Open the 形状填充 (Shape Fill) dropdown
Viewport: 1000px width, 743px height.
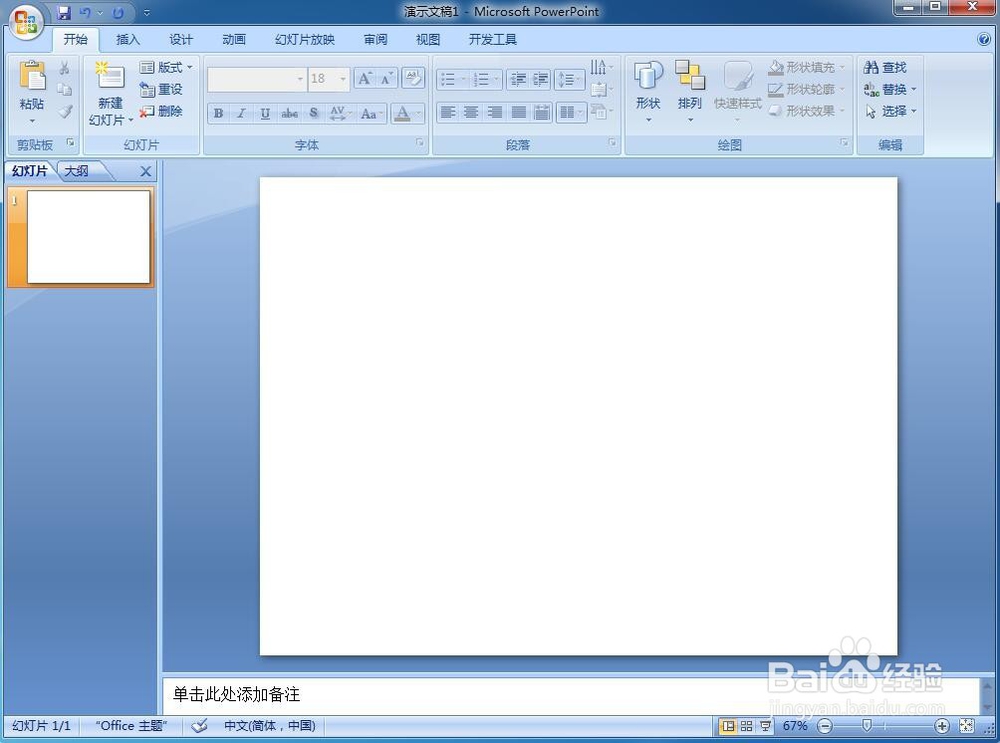pyautogui.click(x=807, y=67)
